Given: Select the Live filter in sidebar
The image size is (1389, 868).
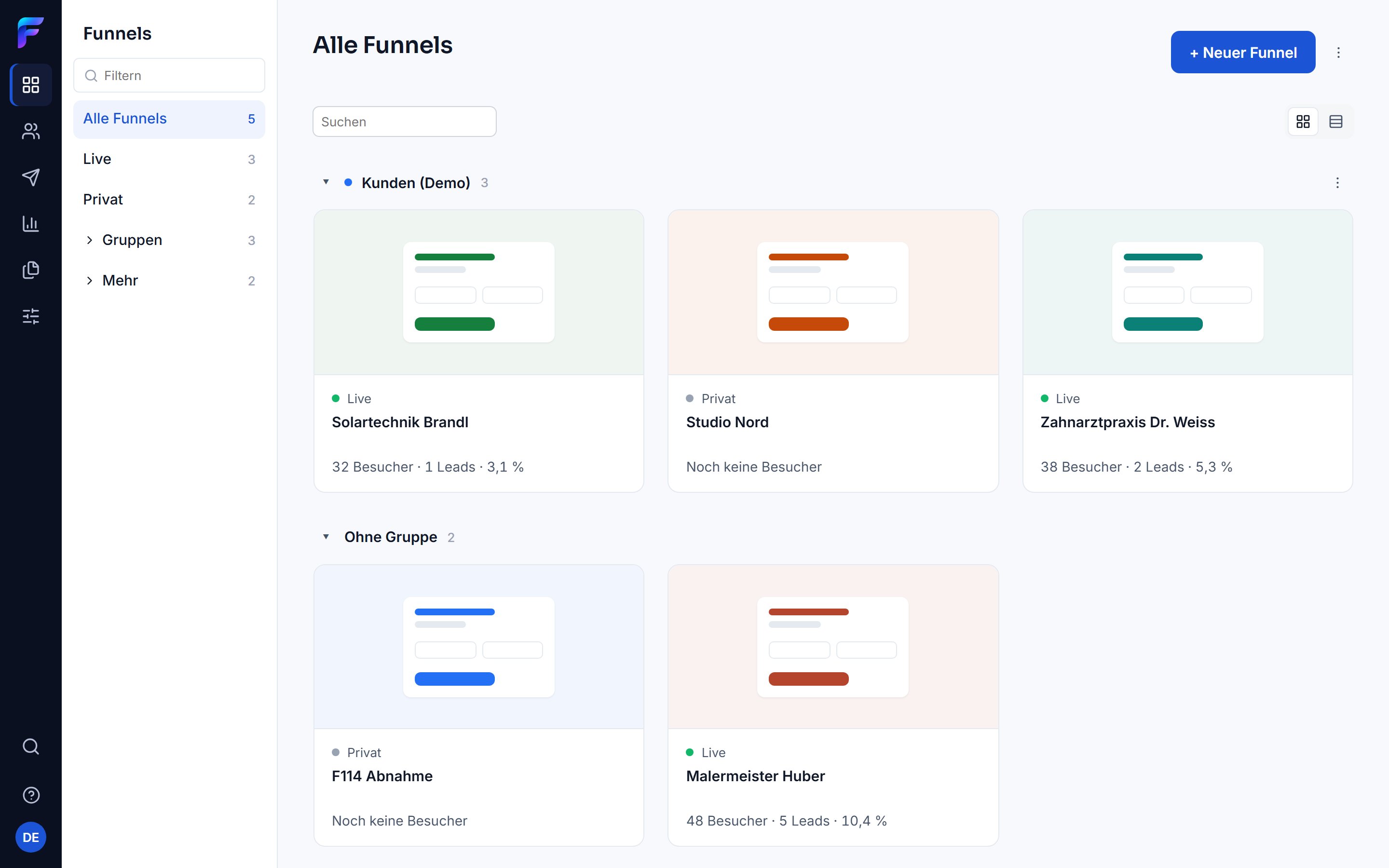Looking at the screenshot, I should click(x=169, y=159).
